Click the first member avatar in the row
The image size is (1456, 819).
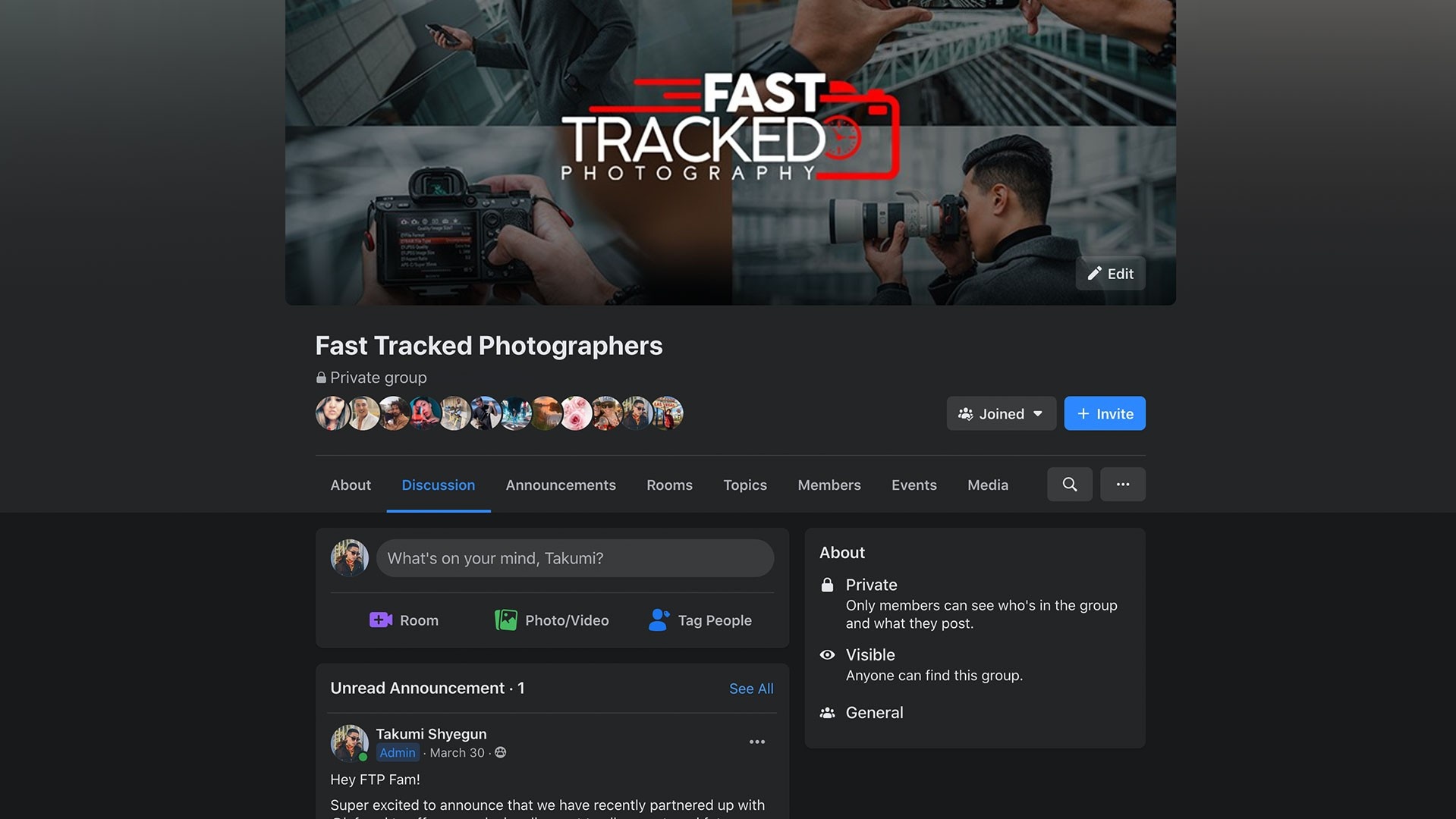coord(332,413)
